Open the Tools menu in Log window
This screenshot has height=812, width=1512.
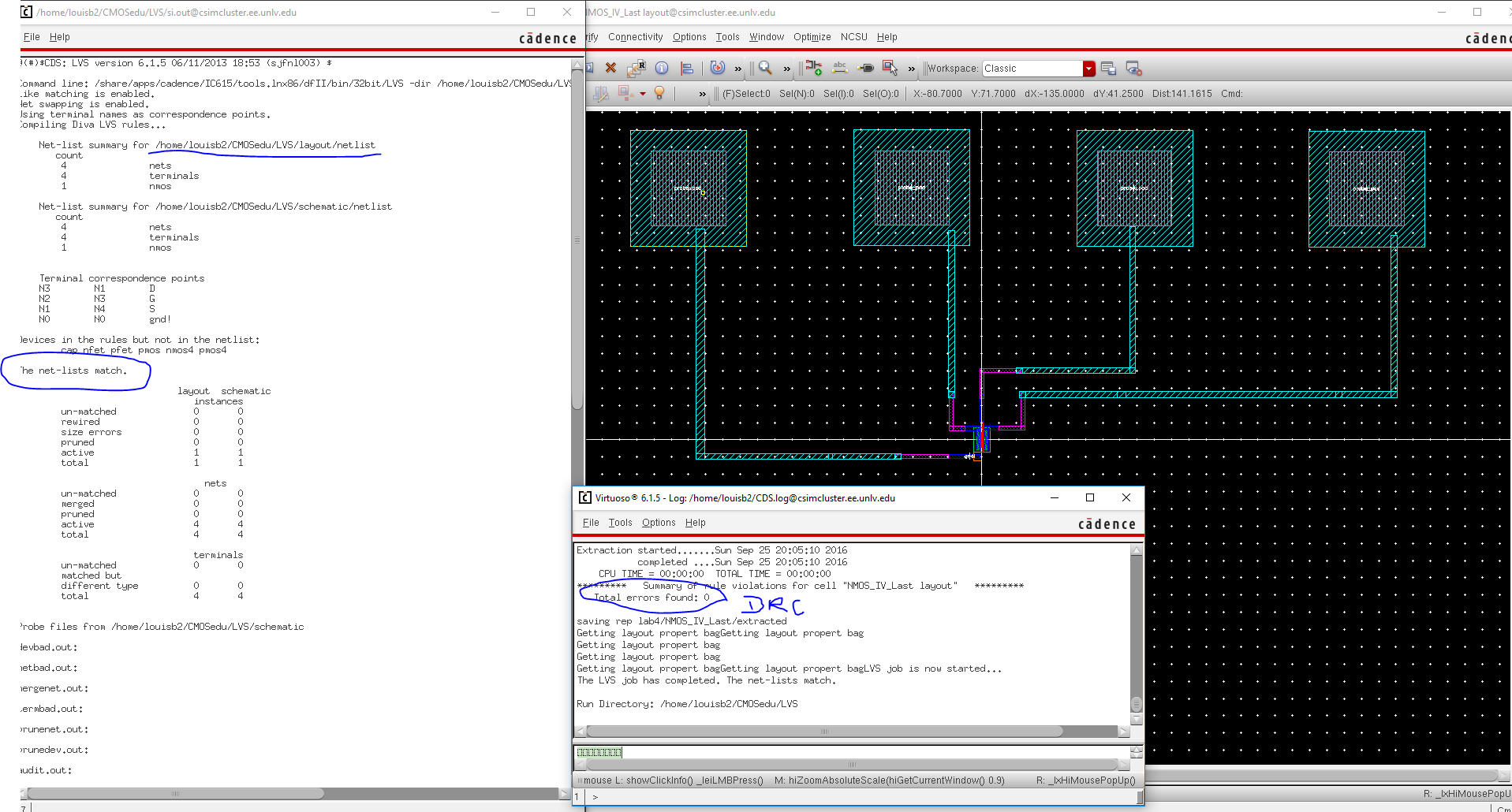coord(620,523)
